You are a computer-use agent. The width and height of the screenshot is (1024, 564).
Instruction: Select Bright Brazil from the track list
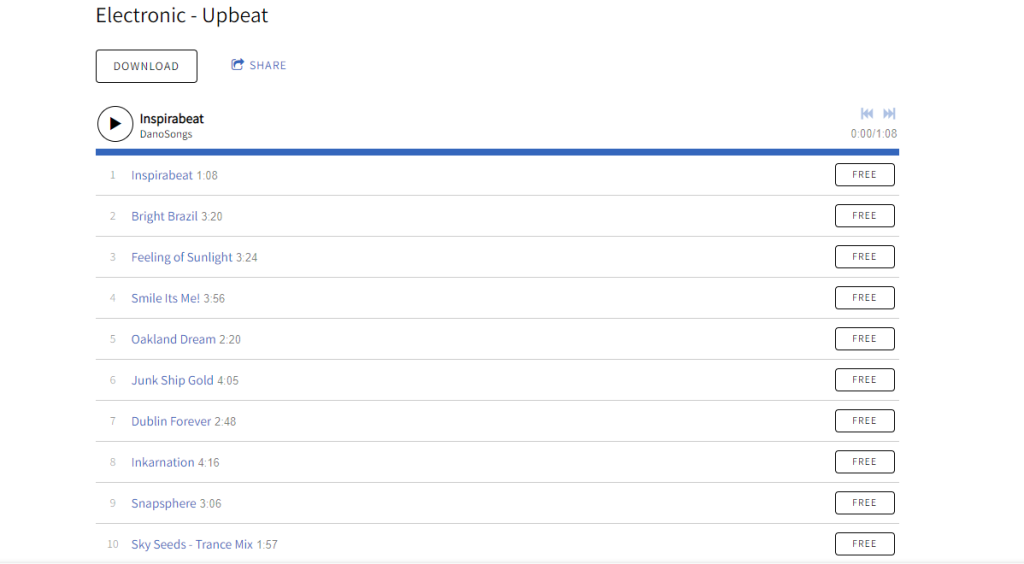pyautogui.click(x=164, y=216)
